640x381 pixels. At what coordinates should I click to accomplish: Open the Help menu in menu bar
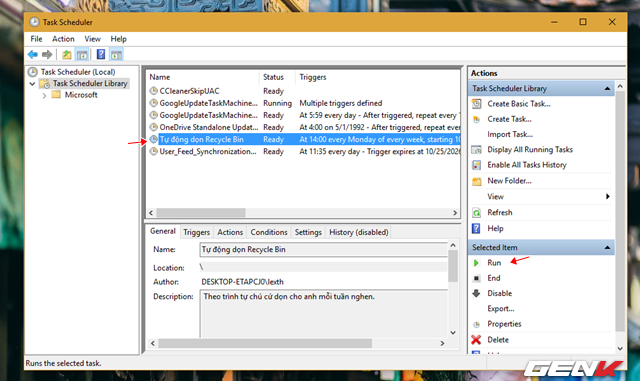click(x=118, y=39)
